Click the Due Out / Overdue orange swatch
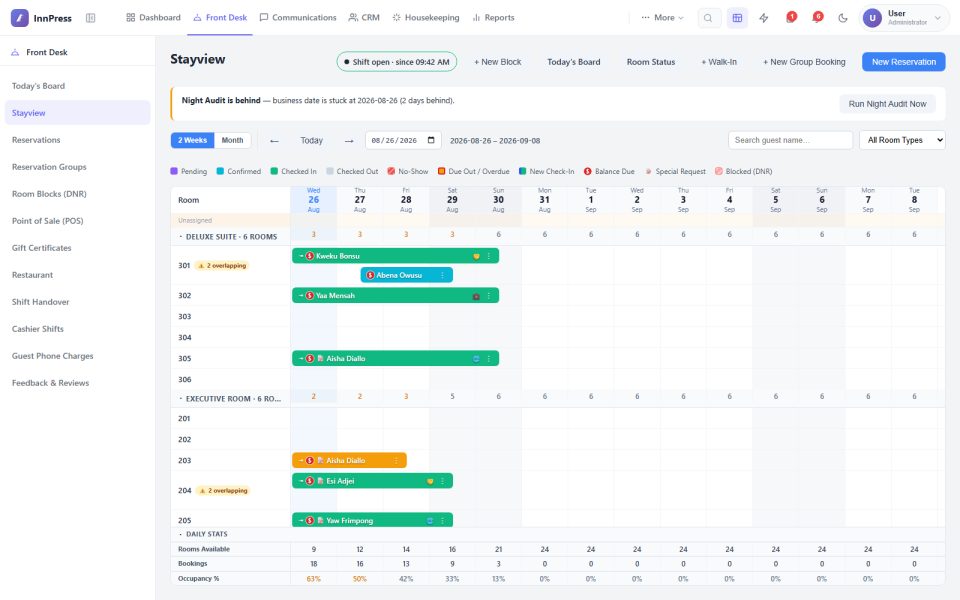The image size is (960, 600). click(441, 171)
